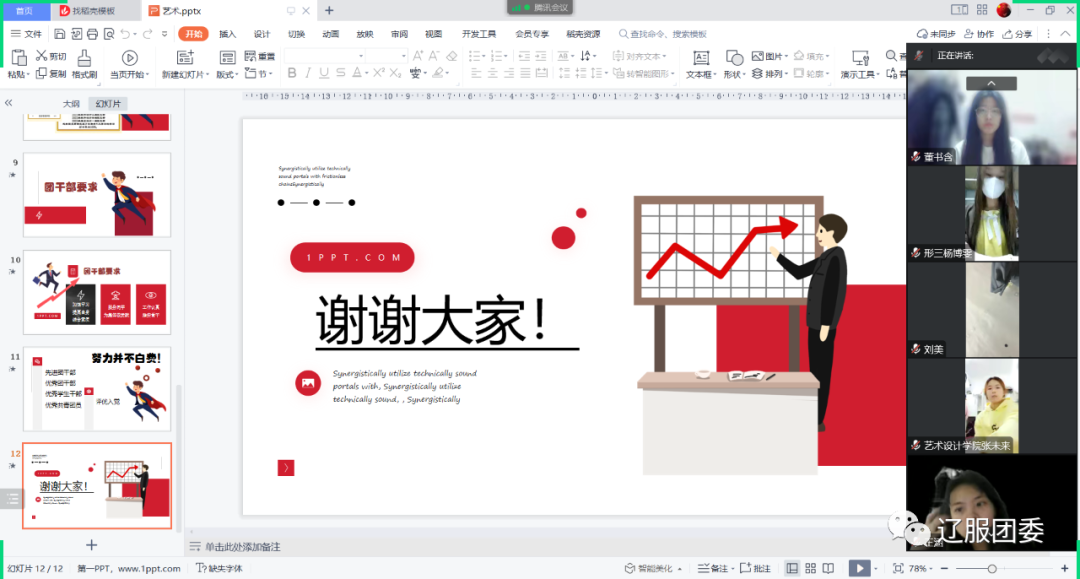Click the Arrange (排列) layers icon

tap(758, 73)
